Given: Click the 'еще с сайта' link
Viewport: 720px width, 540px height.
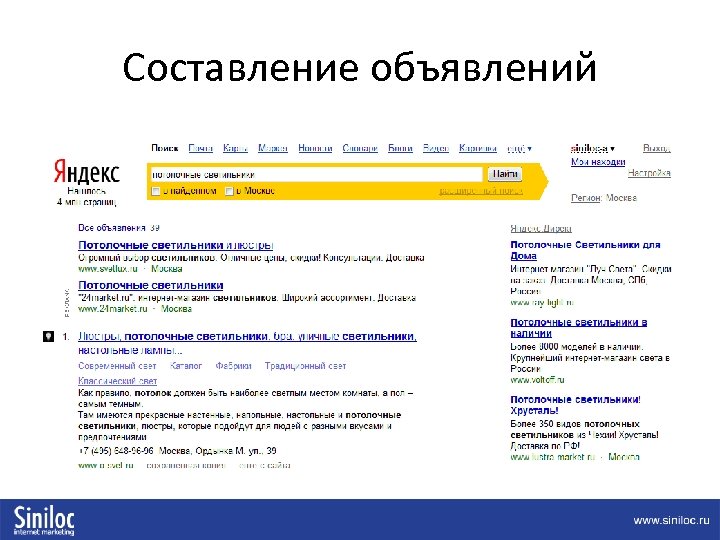Looking at the screenshot, I should (x=264, y=466).
